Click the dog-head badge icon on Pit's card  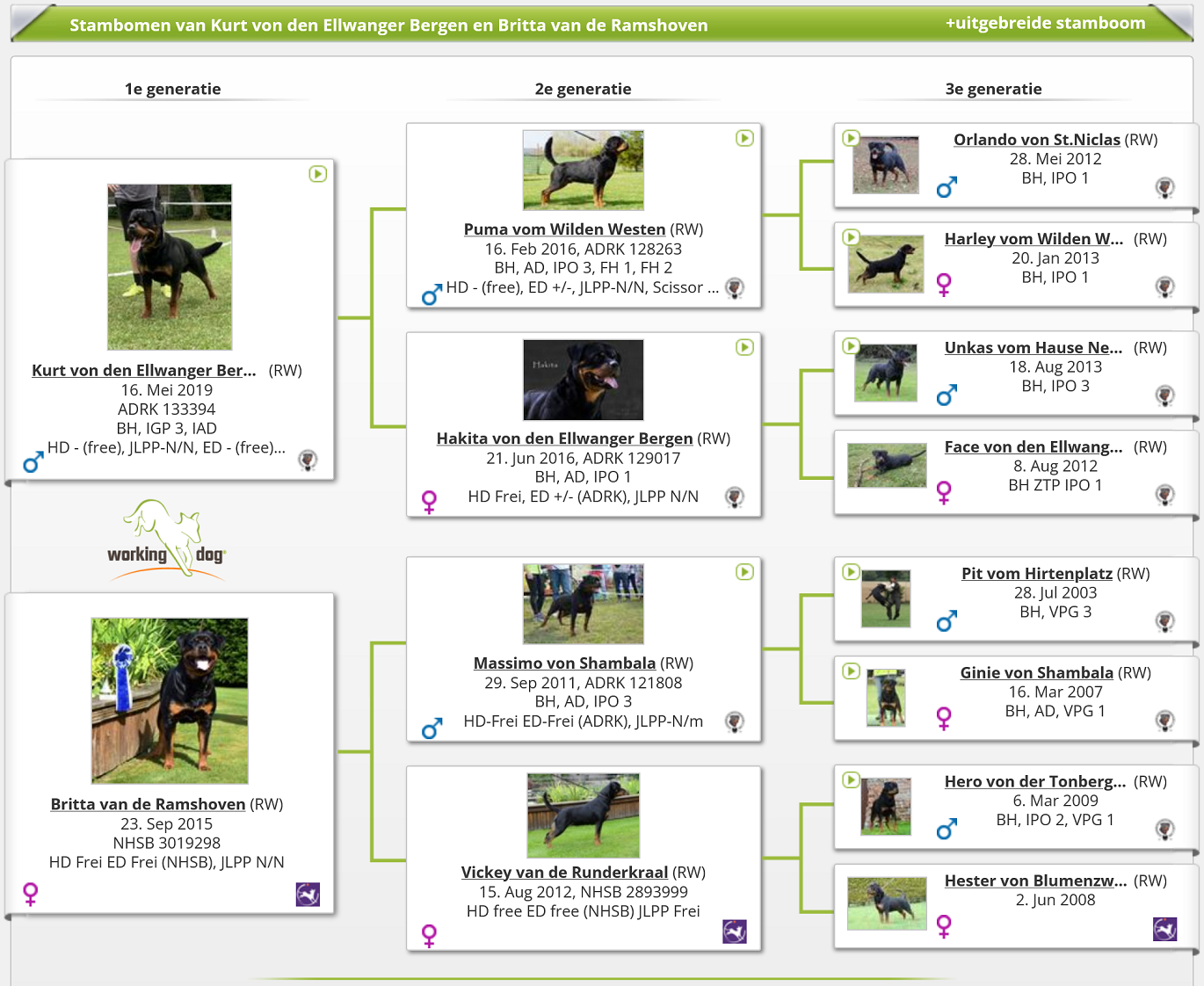pos(1165,621)
